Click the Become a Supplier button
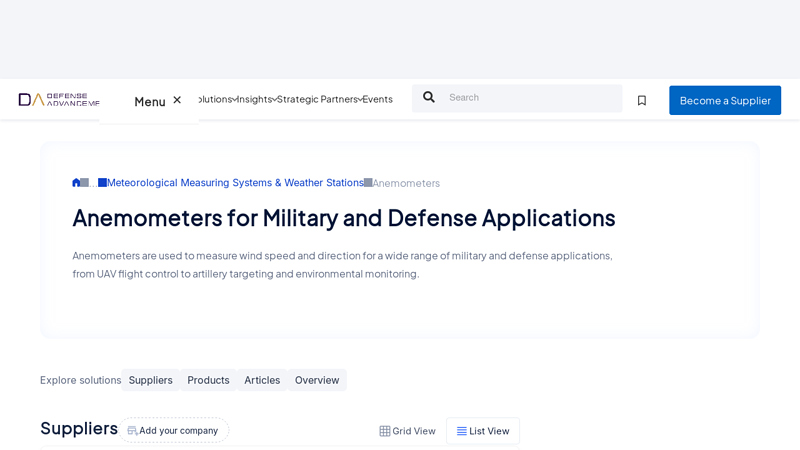 click(725, 101)
